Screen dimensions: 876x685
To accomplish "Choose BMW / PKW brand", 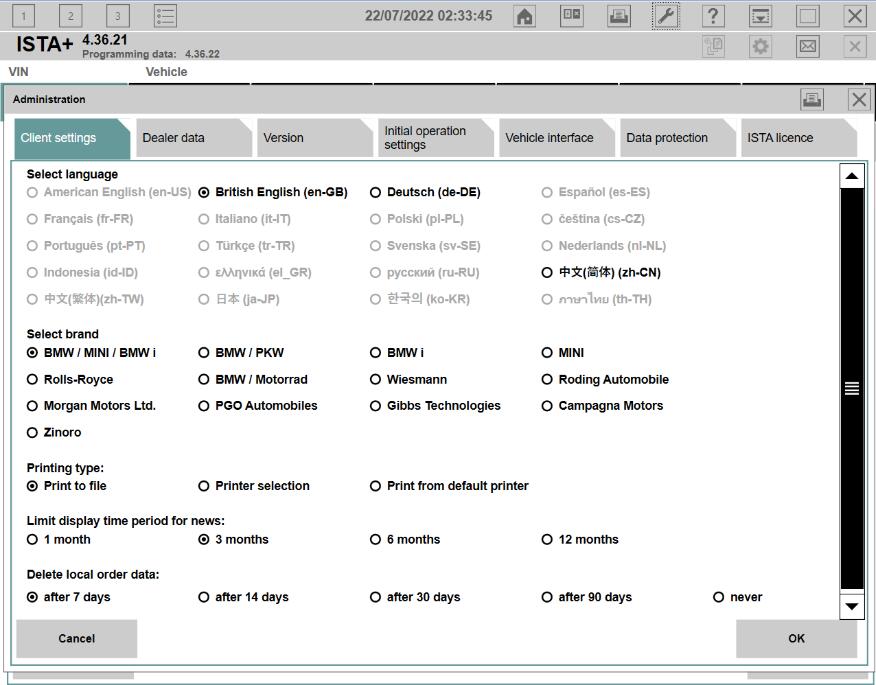I will pos(241,353).
